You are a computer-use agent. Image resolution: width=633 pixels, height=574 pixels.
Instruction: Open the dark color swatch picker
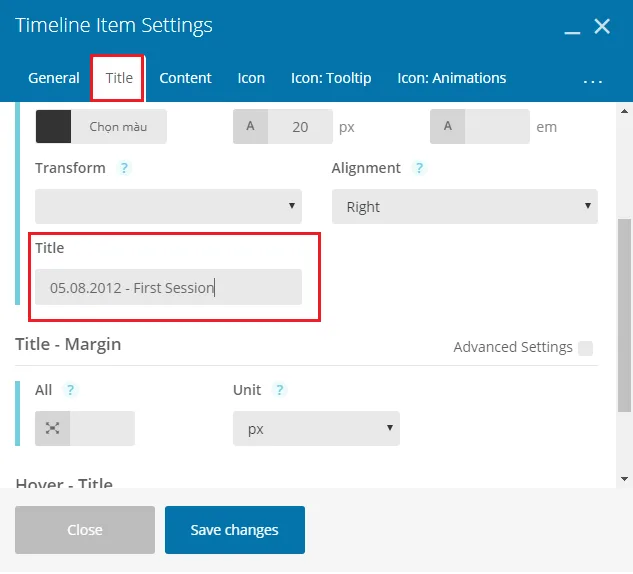(53, 126)
